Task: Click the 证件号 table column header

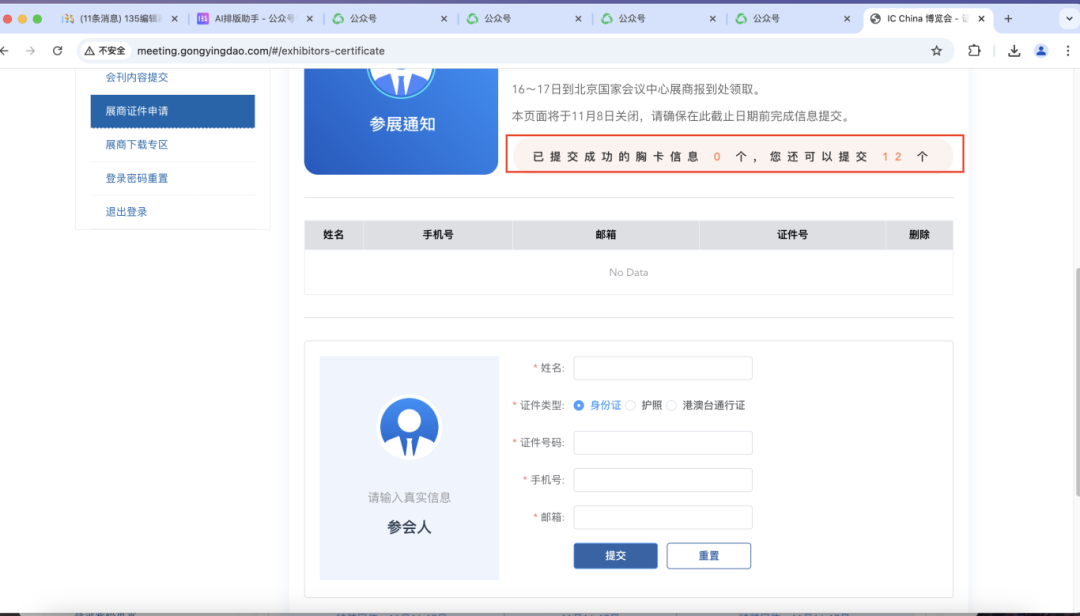Action: [x=792, y=235]
